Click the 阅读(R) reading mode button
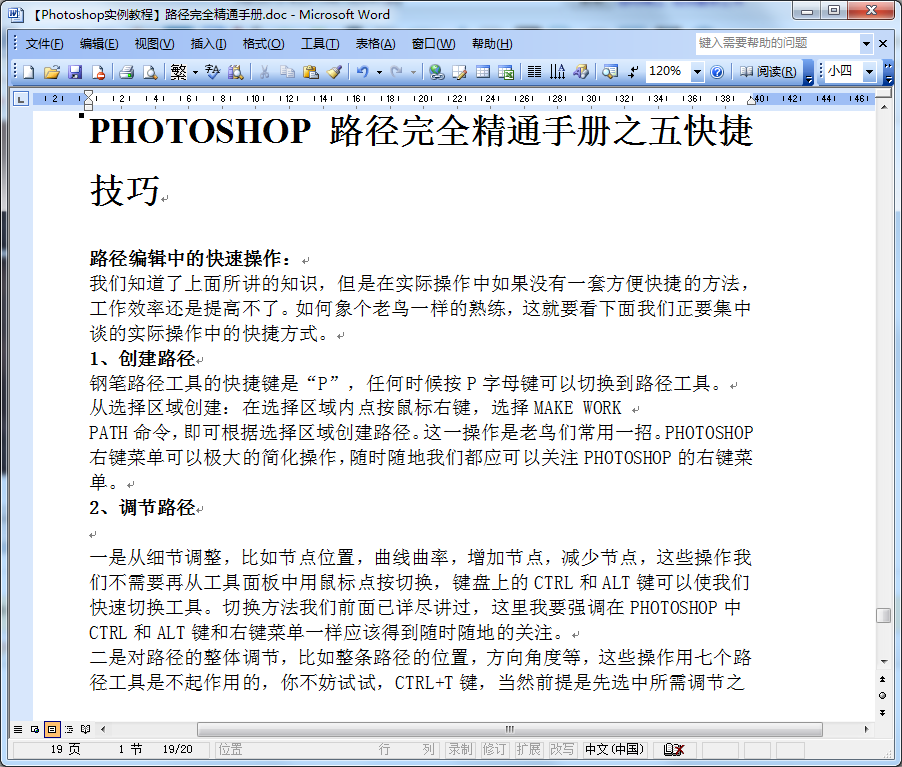902x767 pixels. pyautogui.click(x=768, y=72)
